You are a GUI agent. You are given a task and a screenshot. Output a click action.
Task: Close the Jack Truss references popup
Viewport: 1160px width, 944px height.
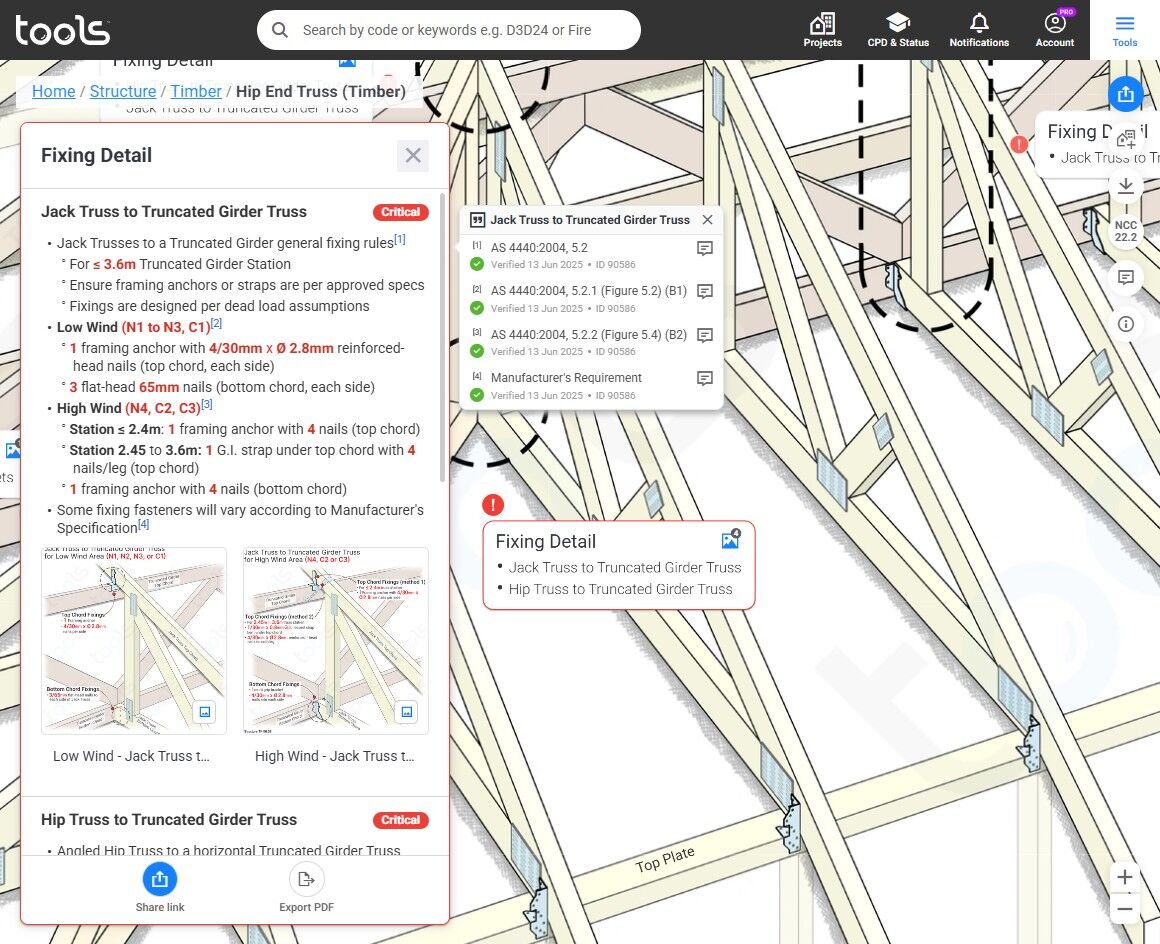(707, 220)
